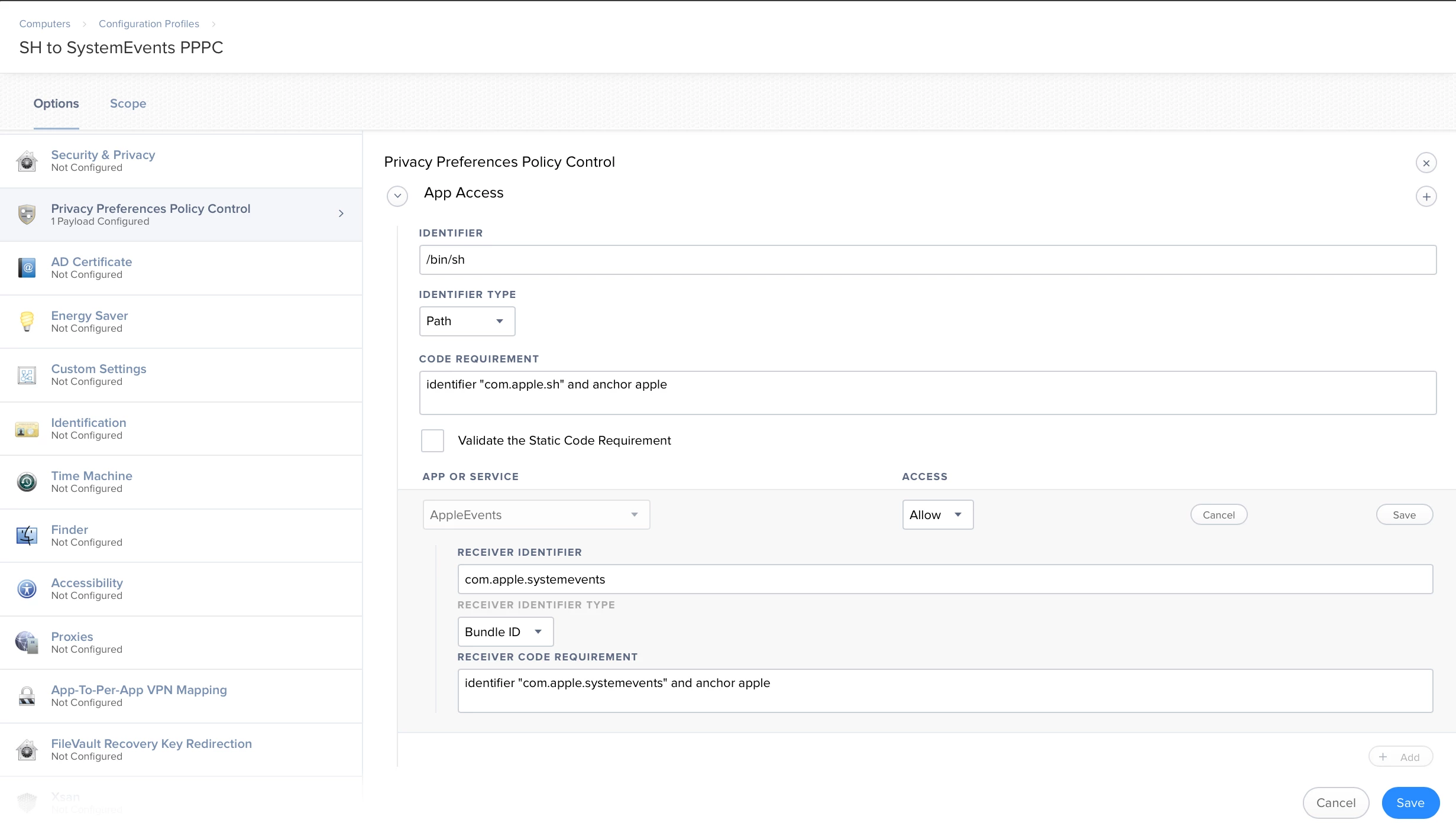
Task: Select the Energy Saver payload
Action: tap(181, 322)
